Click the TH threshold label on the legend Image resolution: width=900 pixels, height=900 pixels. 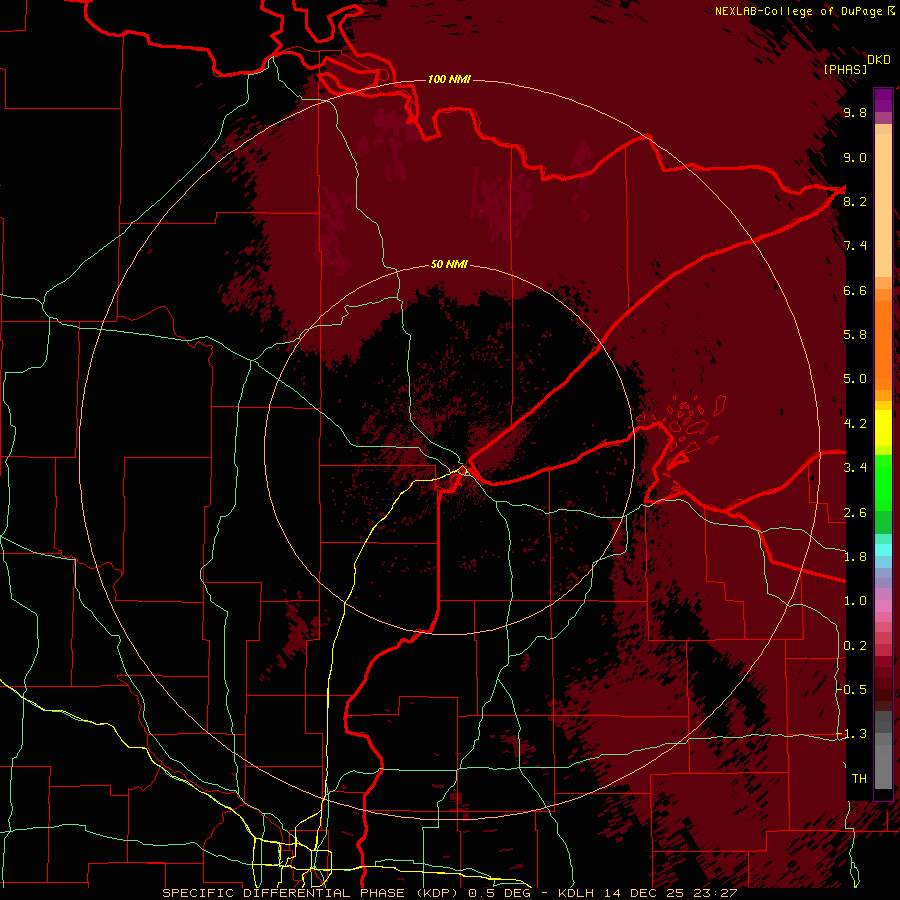[x=859, y=779]
